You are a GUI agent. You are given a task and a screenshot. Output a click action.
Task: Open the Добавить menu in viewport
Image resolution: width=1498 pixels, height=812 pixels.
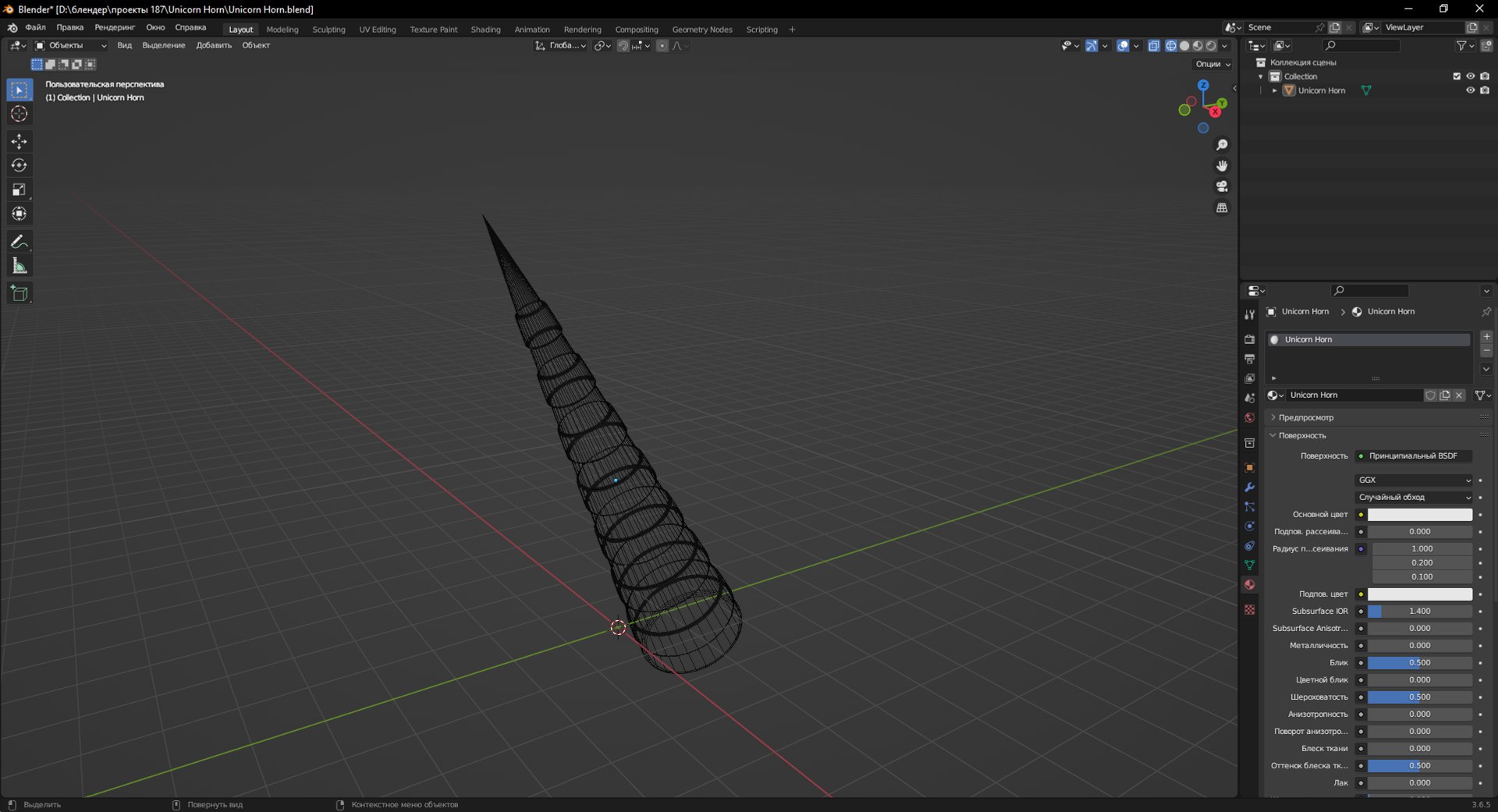214,46
